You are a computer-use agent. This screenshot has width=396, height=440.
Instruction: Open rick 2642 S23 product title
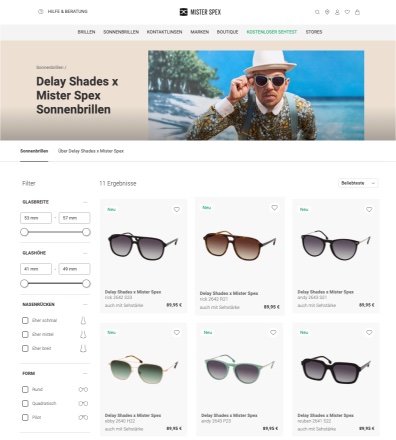tap(133, 292)
